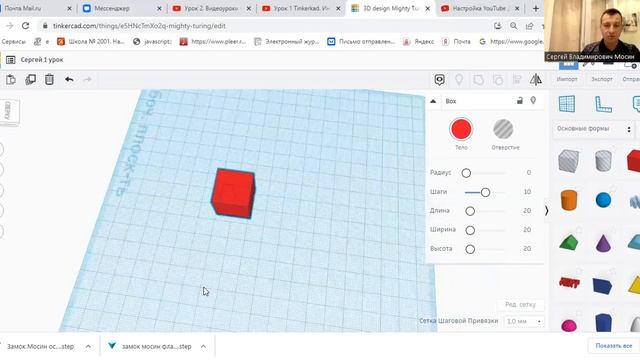
Task: Edit the Длина value 20
Action: click(527, 211)
